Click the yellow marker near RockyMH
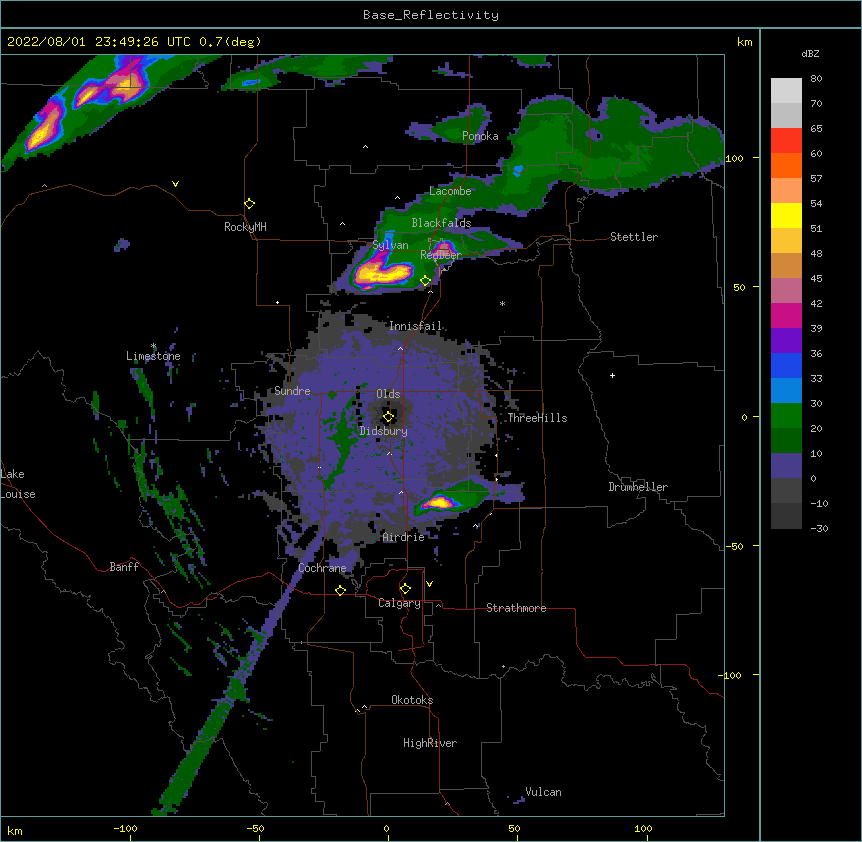862x842 pixels. pyautogui.click(x=249, y=204)
